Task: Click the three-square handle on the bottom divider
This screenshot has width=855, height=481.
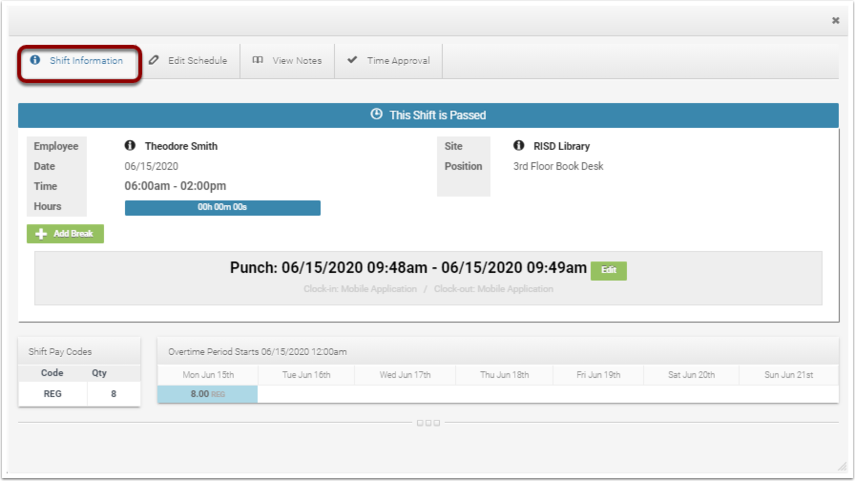Action: 428,423
